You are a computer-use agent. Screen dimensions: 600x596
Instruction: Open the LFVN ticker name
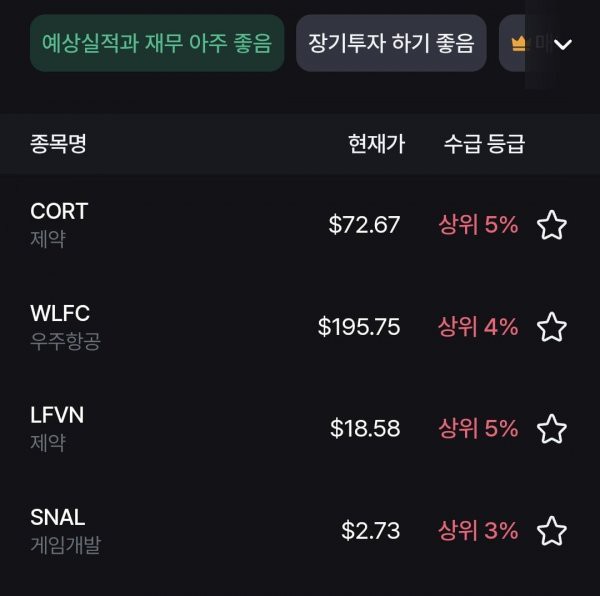(x=57, y=415)
